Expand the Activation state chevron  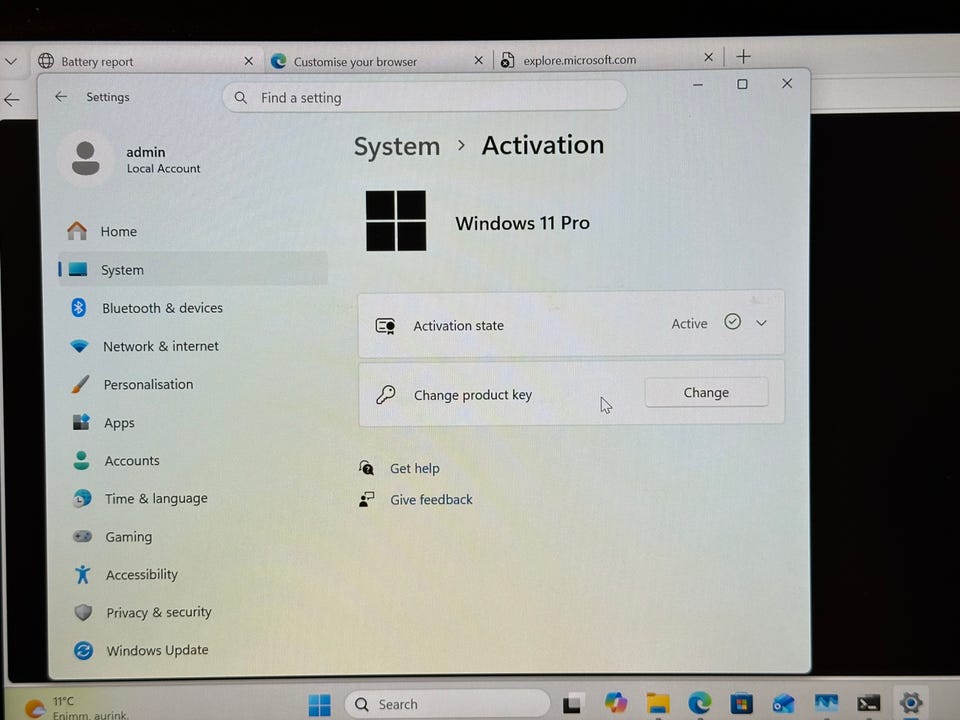coord(761,323)
